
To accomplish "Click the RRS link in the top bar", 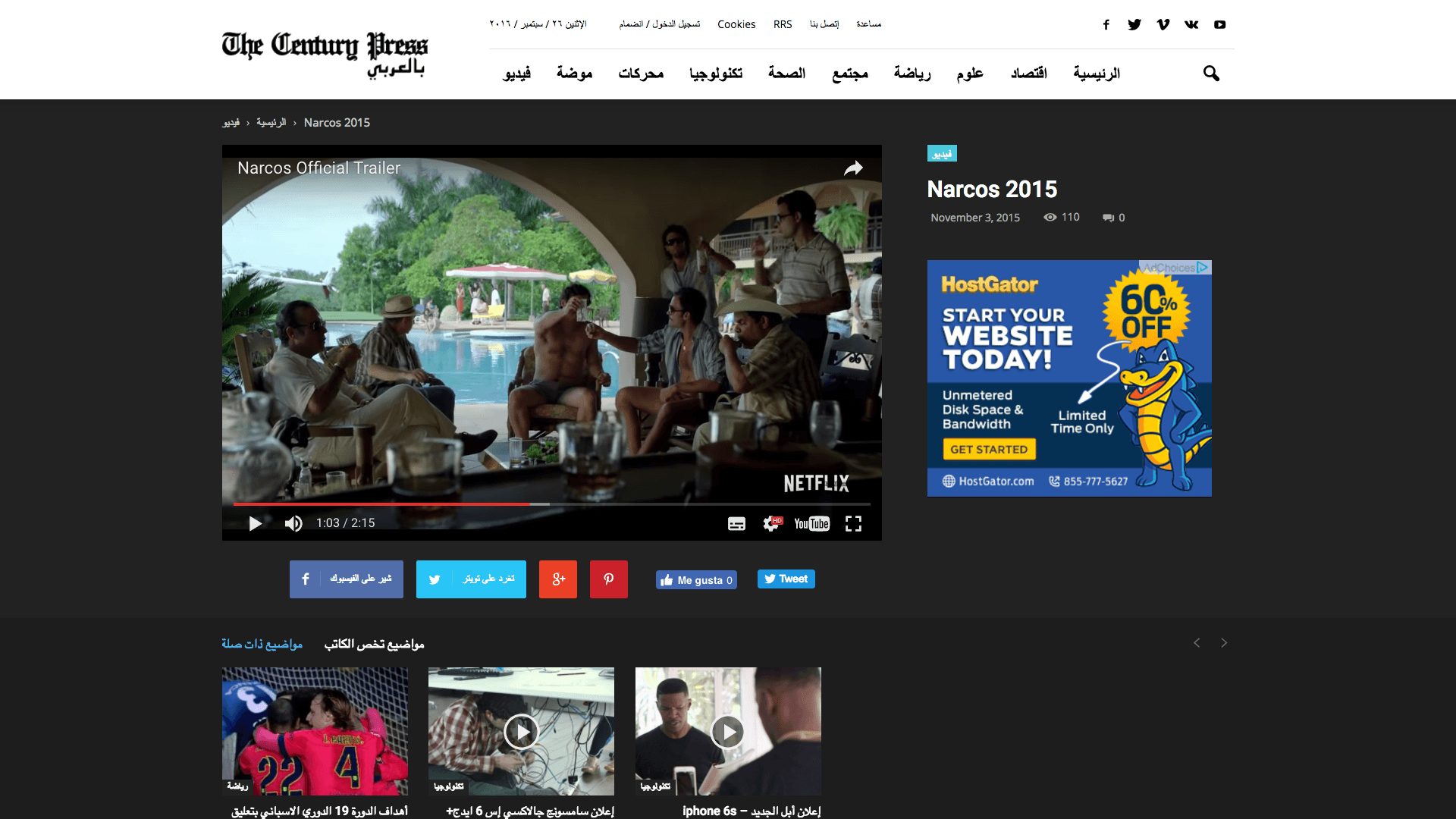I will 783,24.
